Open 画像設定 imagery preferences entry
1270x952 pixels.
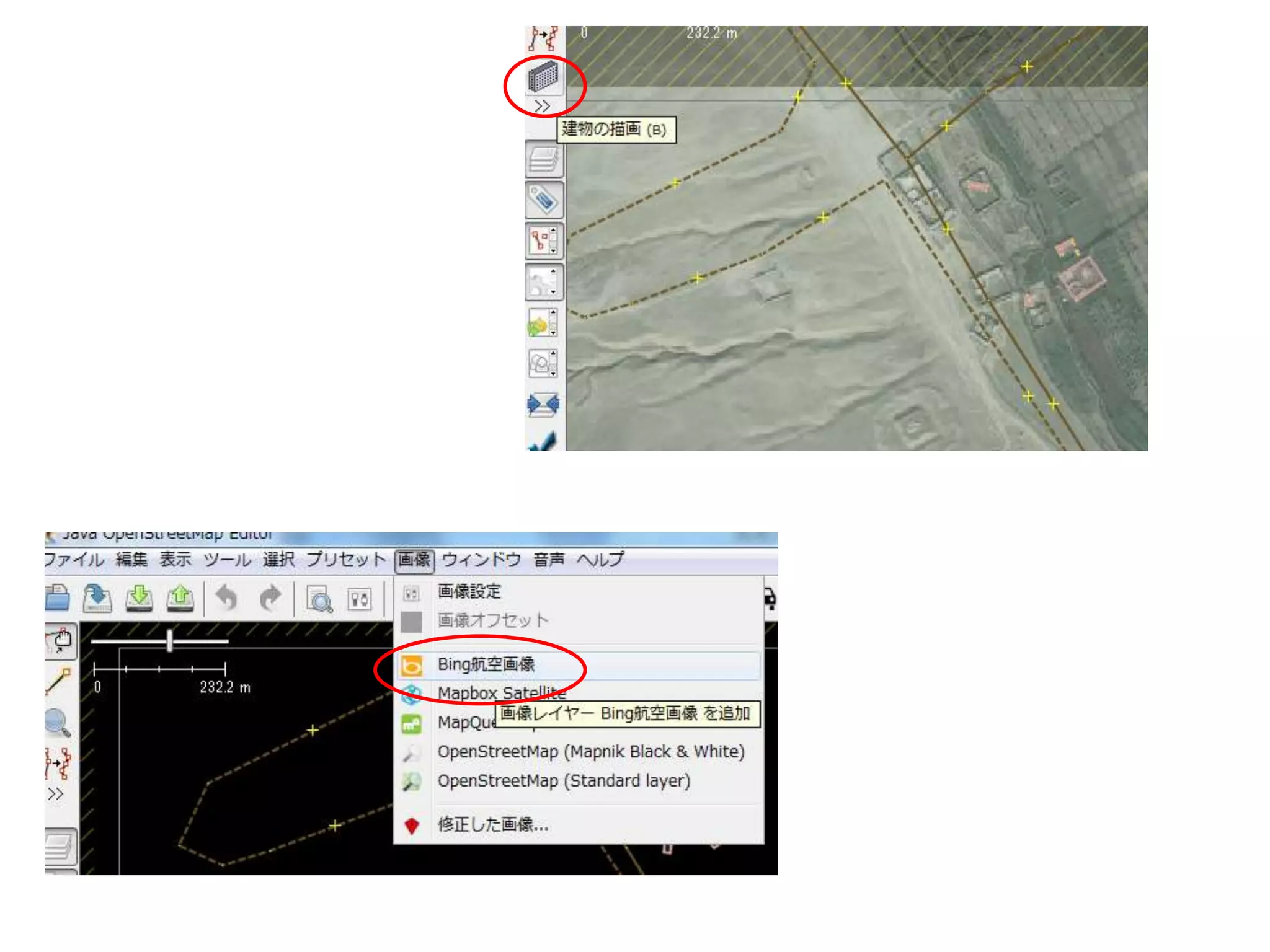[469, 591]
